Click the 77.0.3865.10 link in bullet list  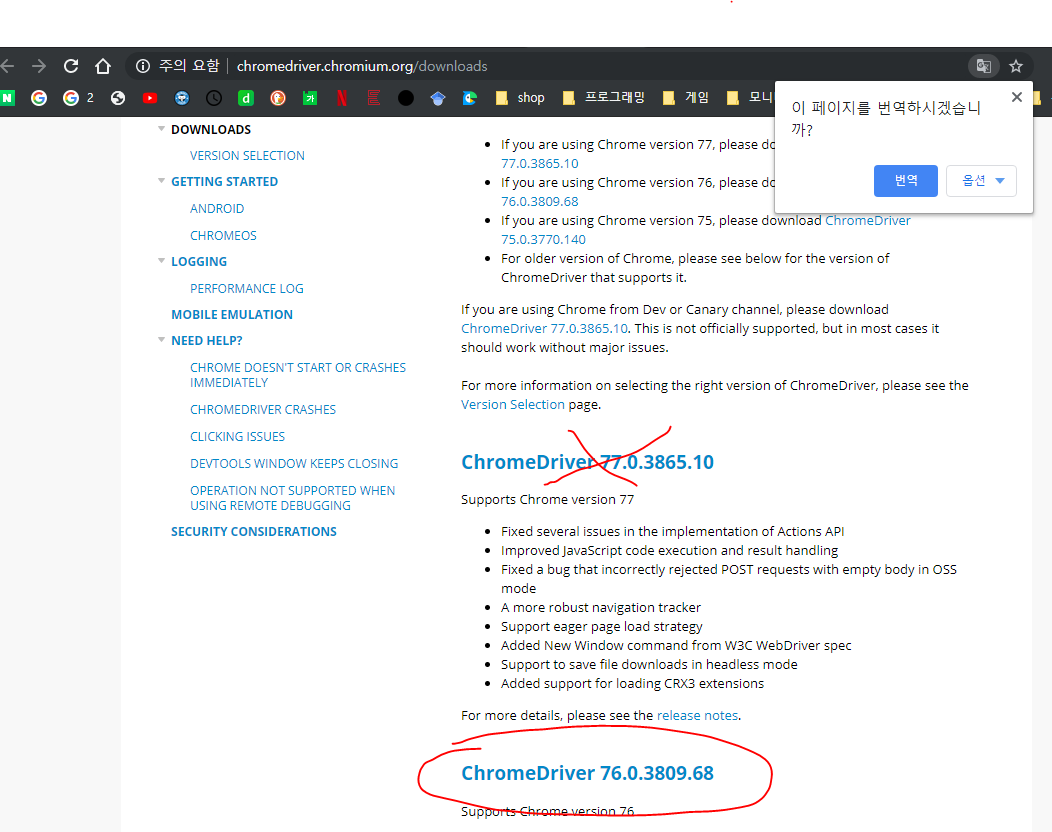pos(539,164)
